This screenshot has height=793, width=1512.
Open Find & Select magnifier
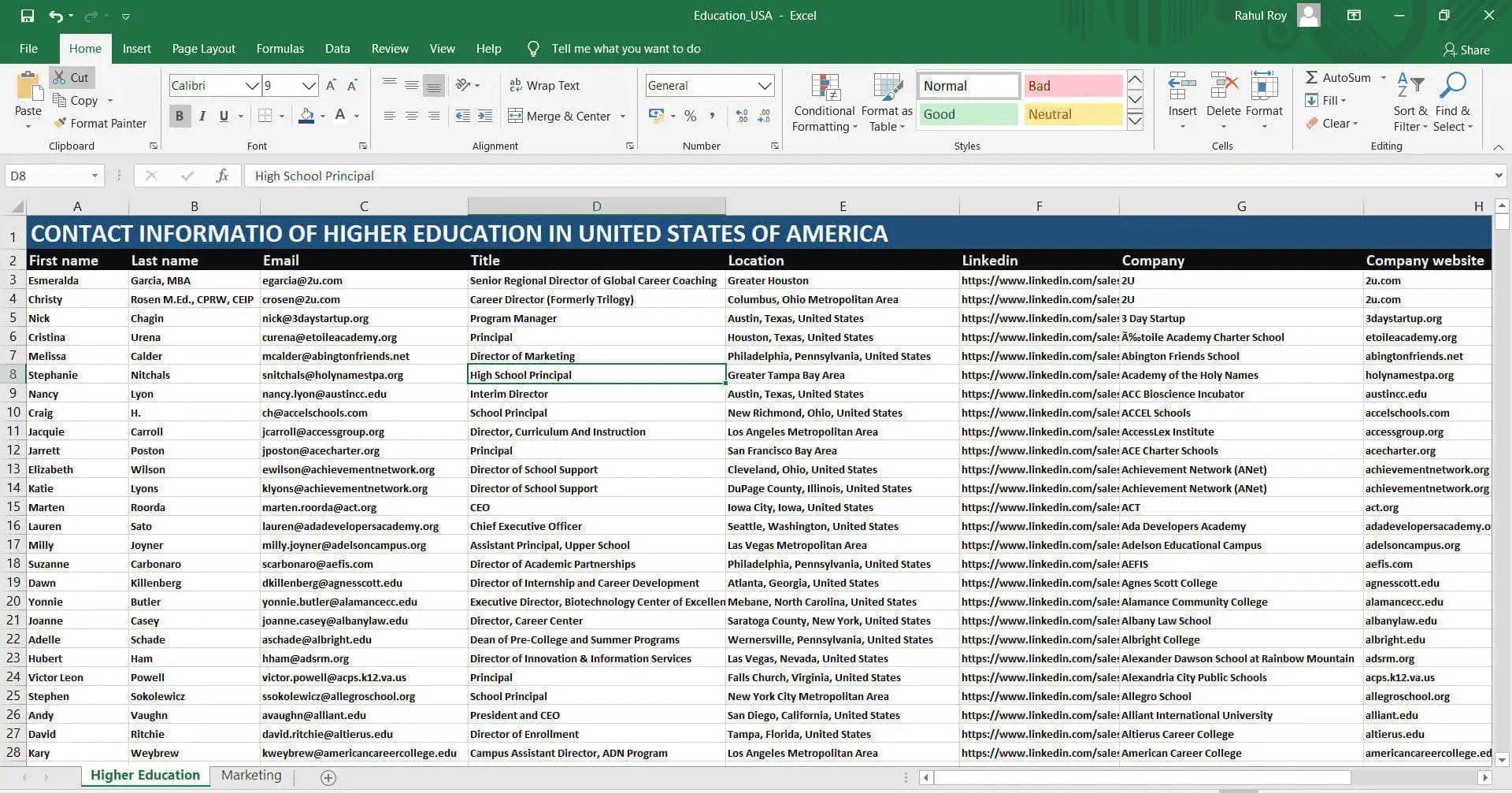click(1452, 87)
